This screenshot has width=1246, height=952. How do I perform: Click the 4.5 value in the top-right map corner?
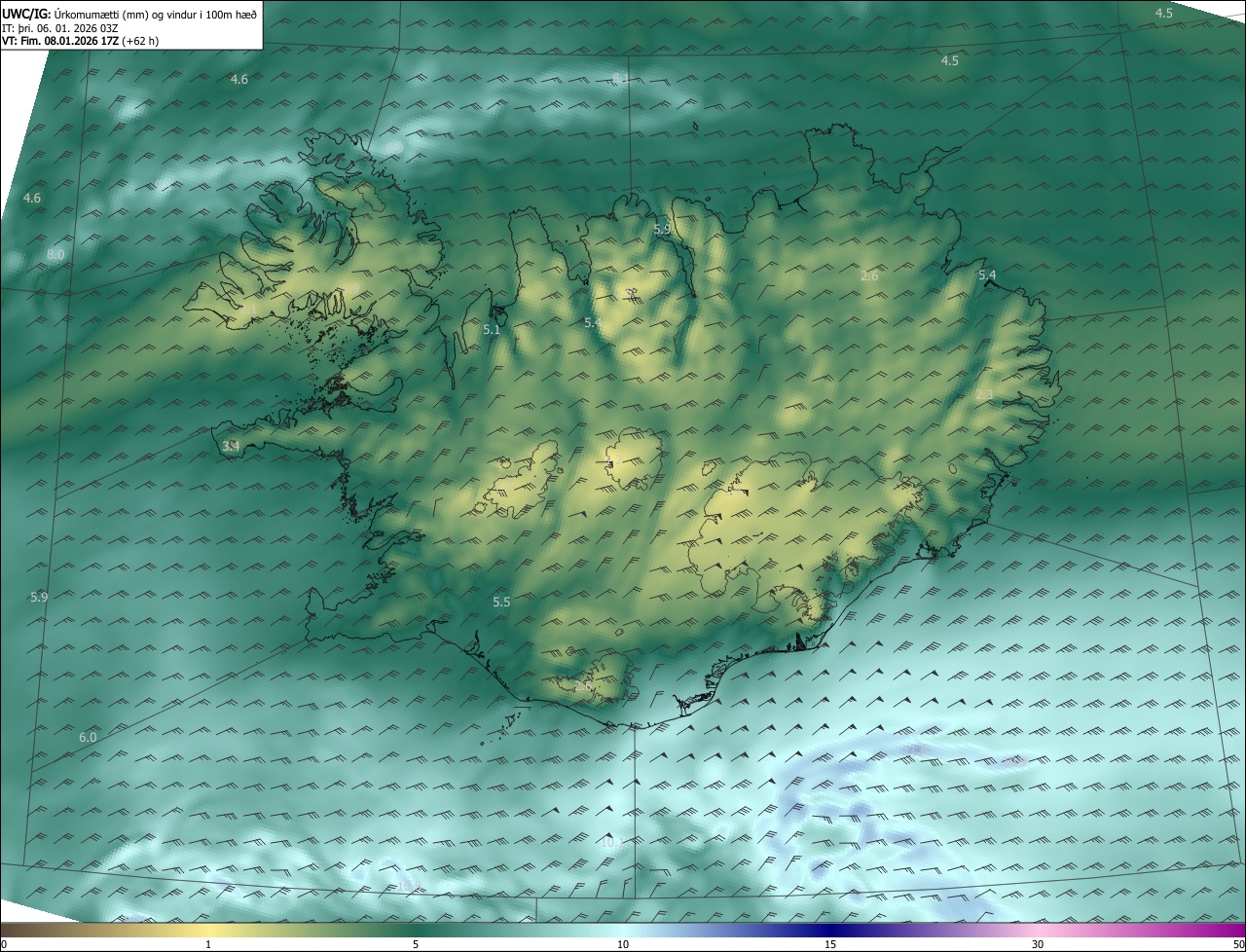pos(1164,13)
